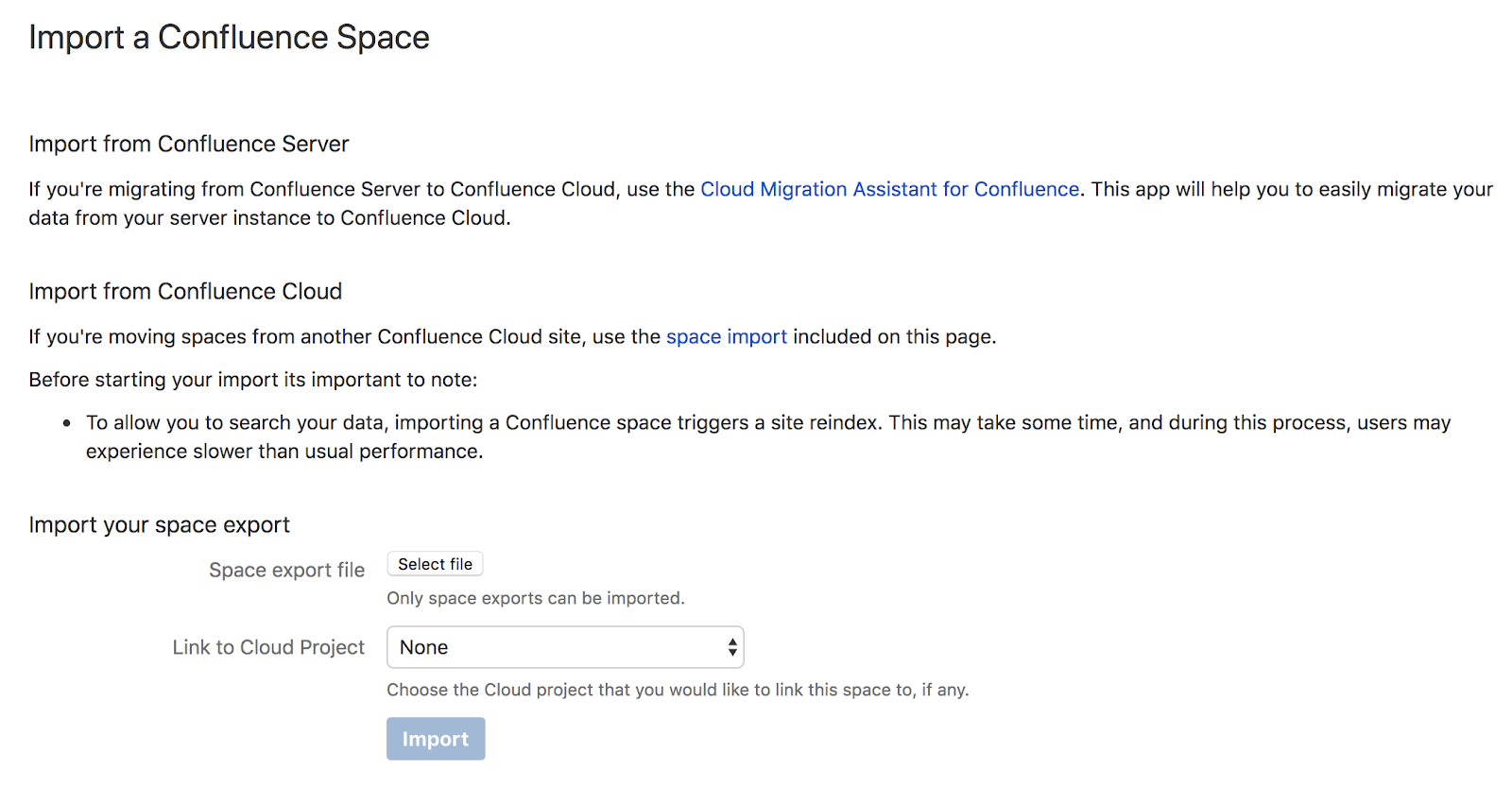
Task: Click the blue Import button
Action: pos(436,739)
